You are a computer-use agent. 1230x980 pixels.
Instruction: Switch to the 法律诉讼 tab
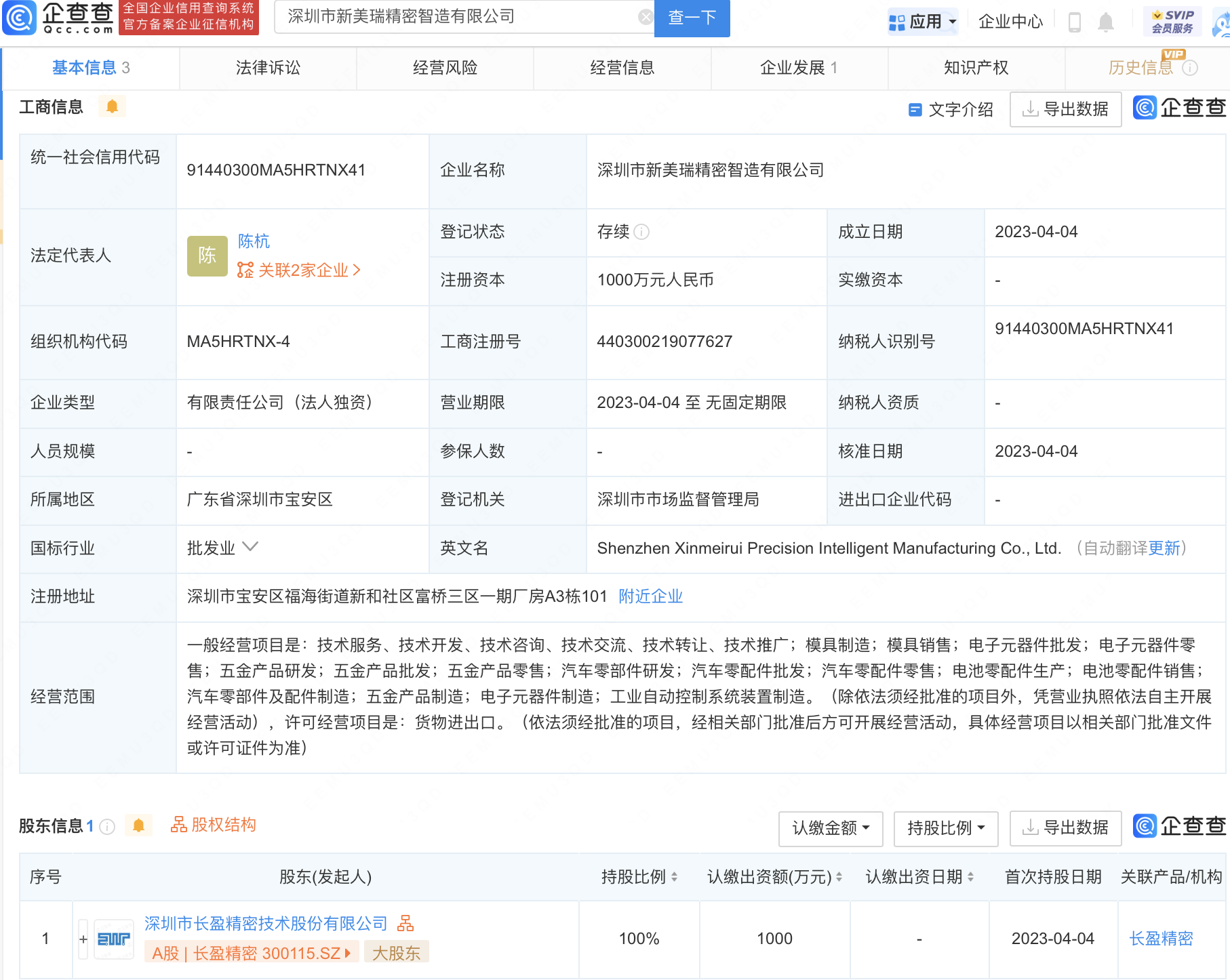pos(268,68)
